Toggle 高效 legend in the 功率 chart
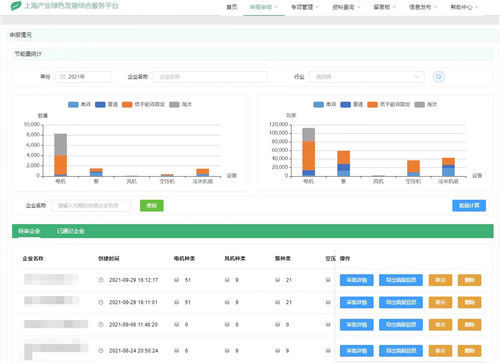Screen dimensions: 500x364 pos(325,104)
